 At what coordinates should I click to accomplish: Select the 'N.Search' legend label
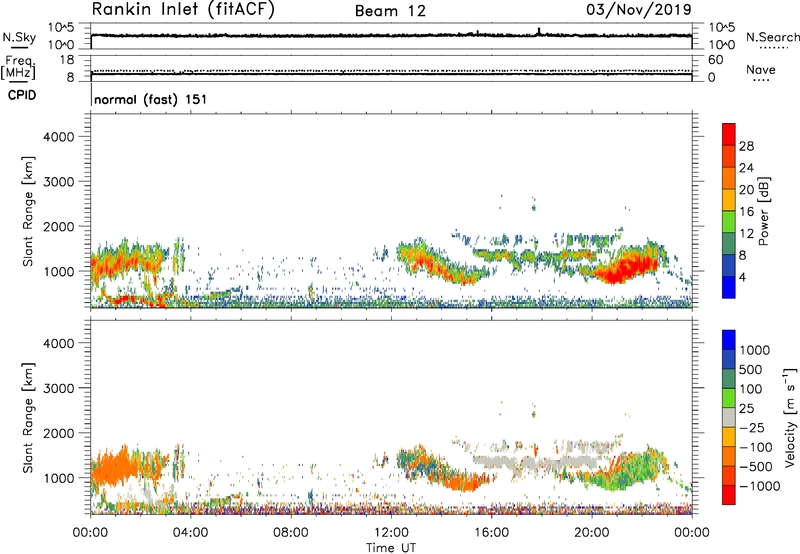click(772, 37)
